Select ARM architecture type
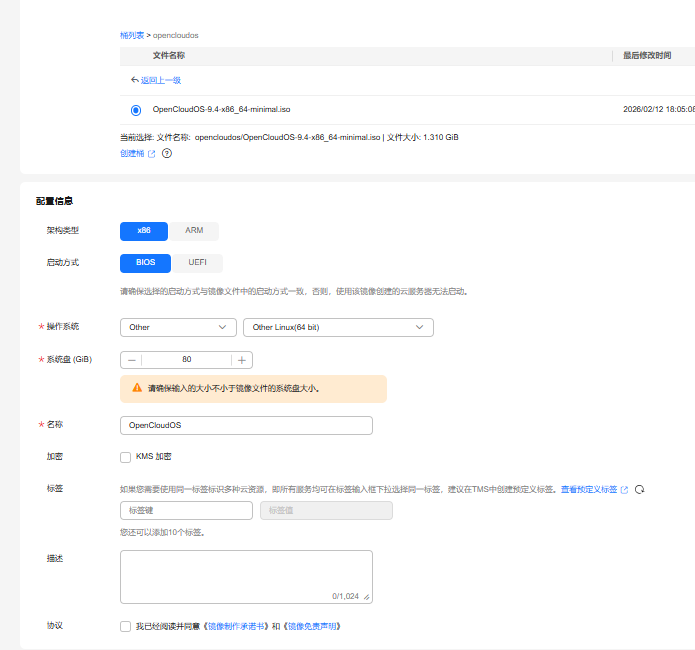The image size is (695, 650). coord(194,231)
